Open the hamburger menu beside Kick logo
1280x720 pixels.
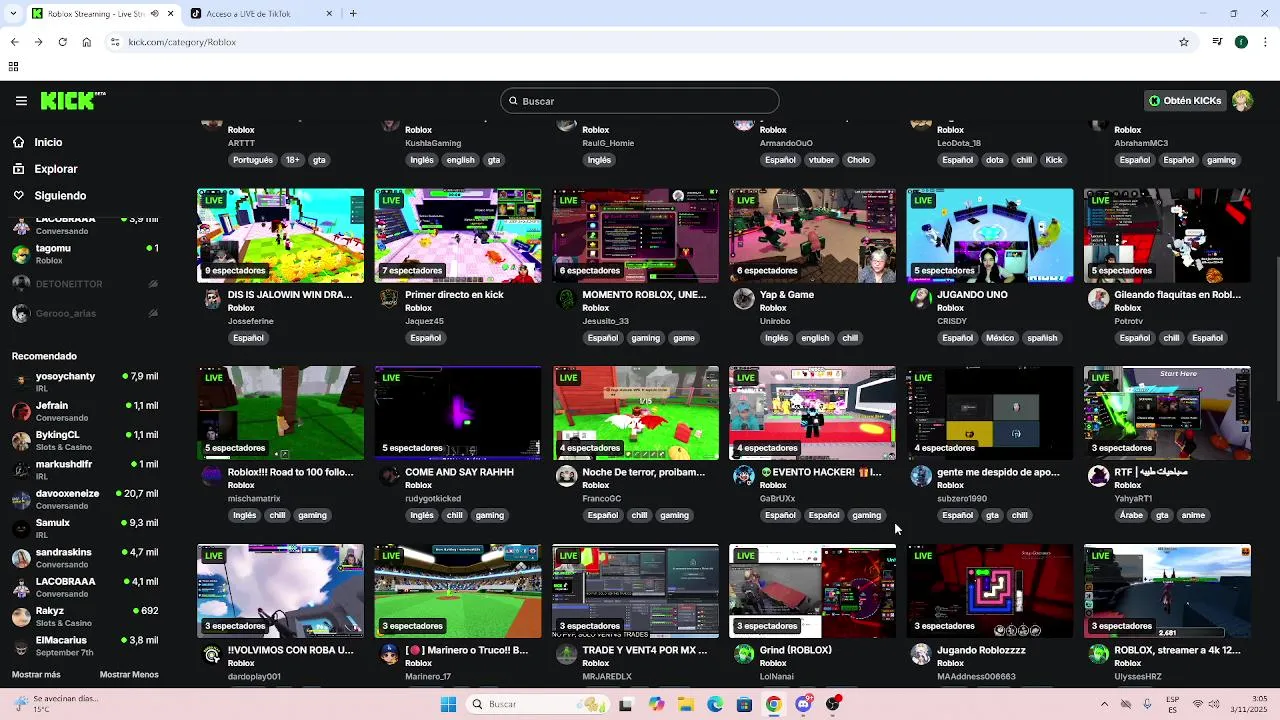coord(21,101)
